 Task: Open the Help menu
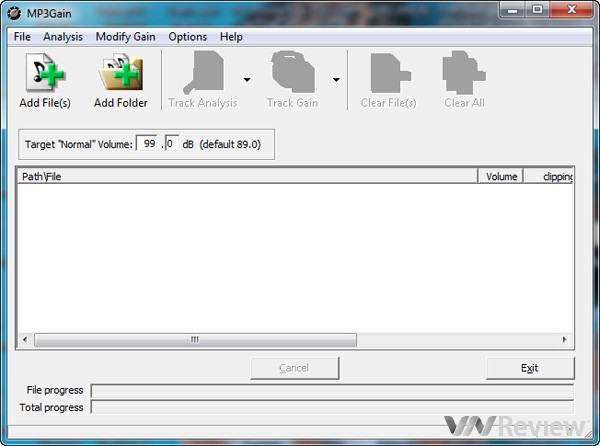231,37
